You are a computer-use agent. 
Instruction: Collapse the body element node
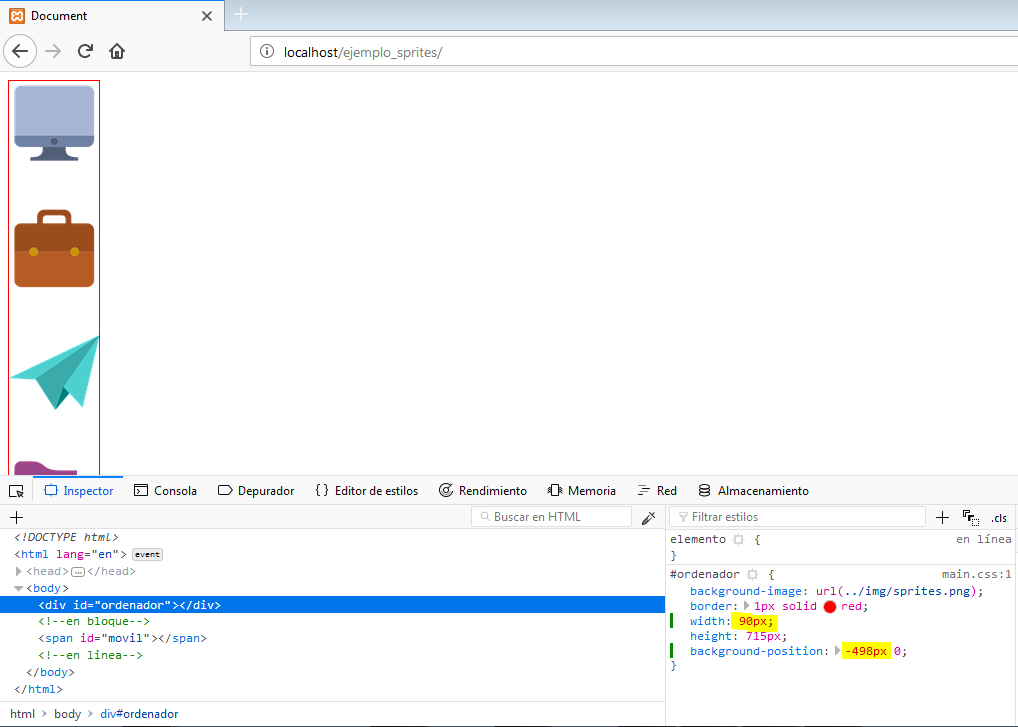point(18,588)
